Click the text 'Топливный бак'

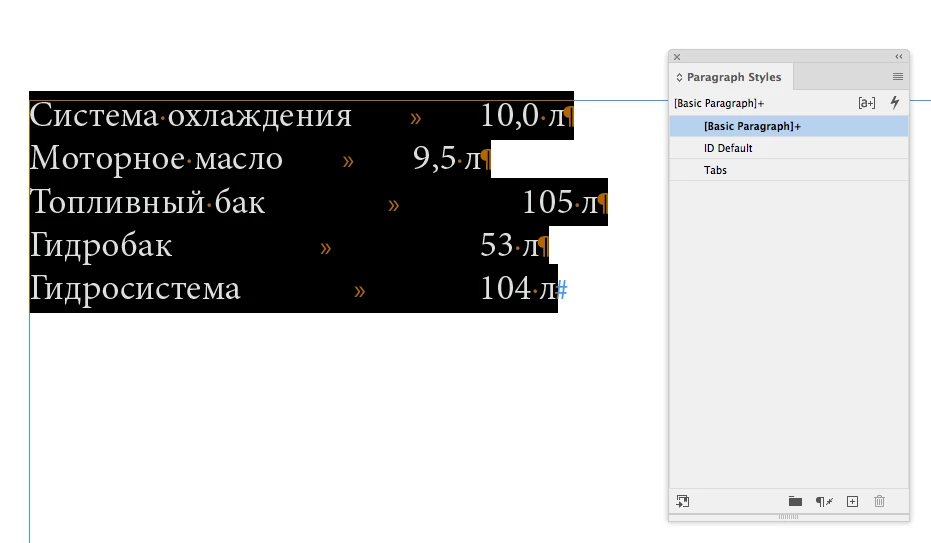click(x=147, y=202)
